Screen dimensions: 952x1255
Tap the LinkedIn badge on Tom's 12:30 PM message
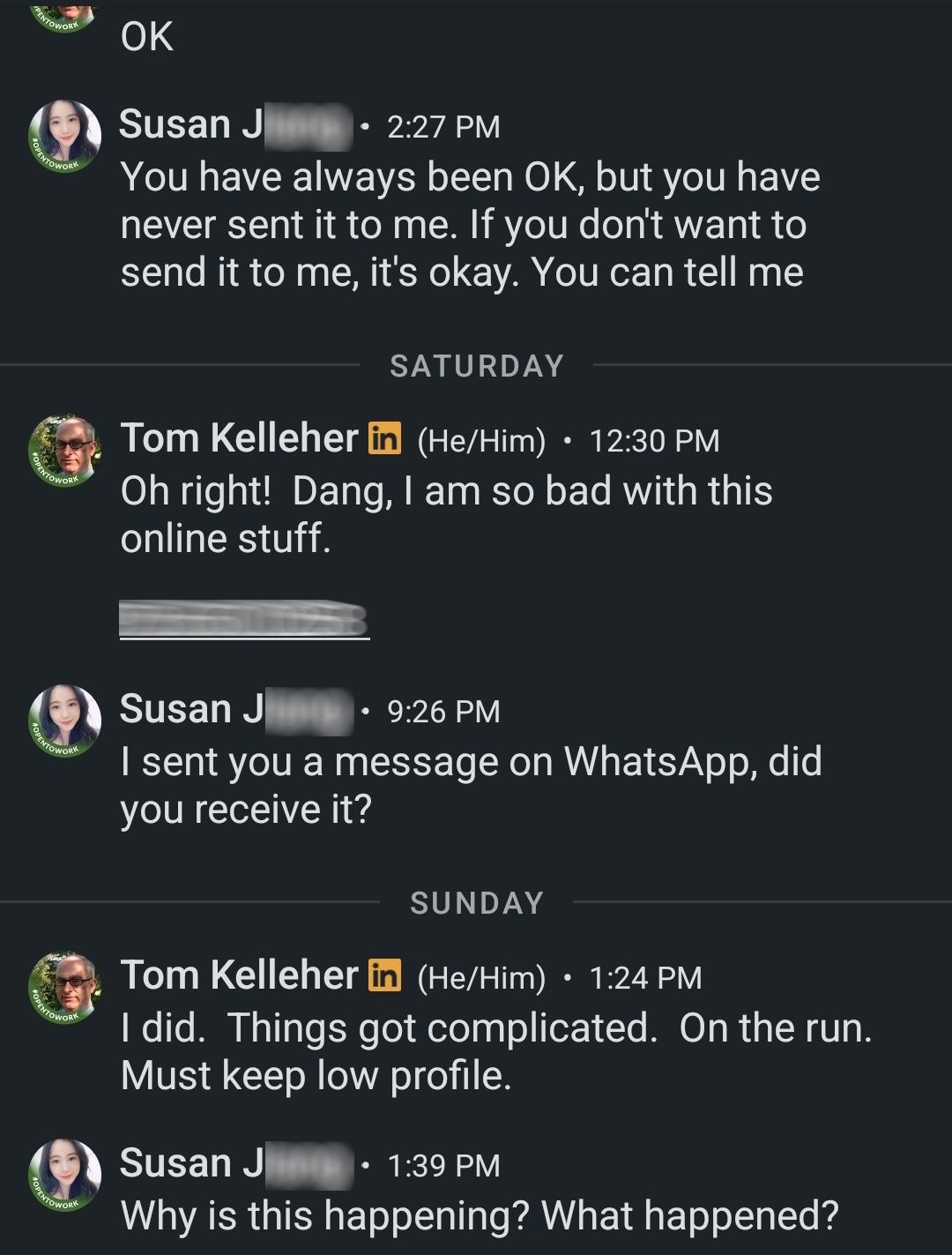click(x=384, y=437)
